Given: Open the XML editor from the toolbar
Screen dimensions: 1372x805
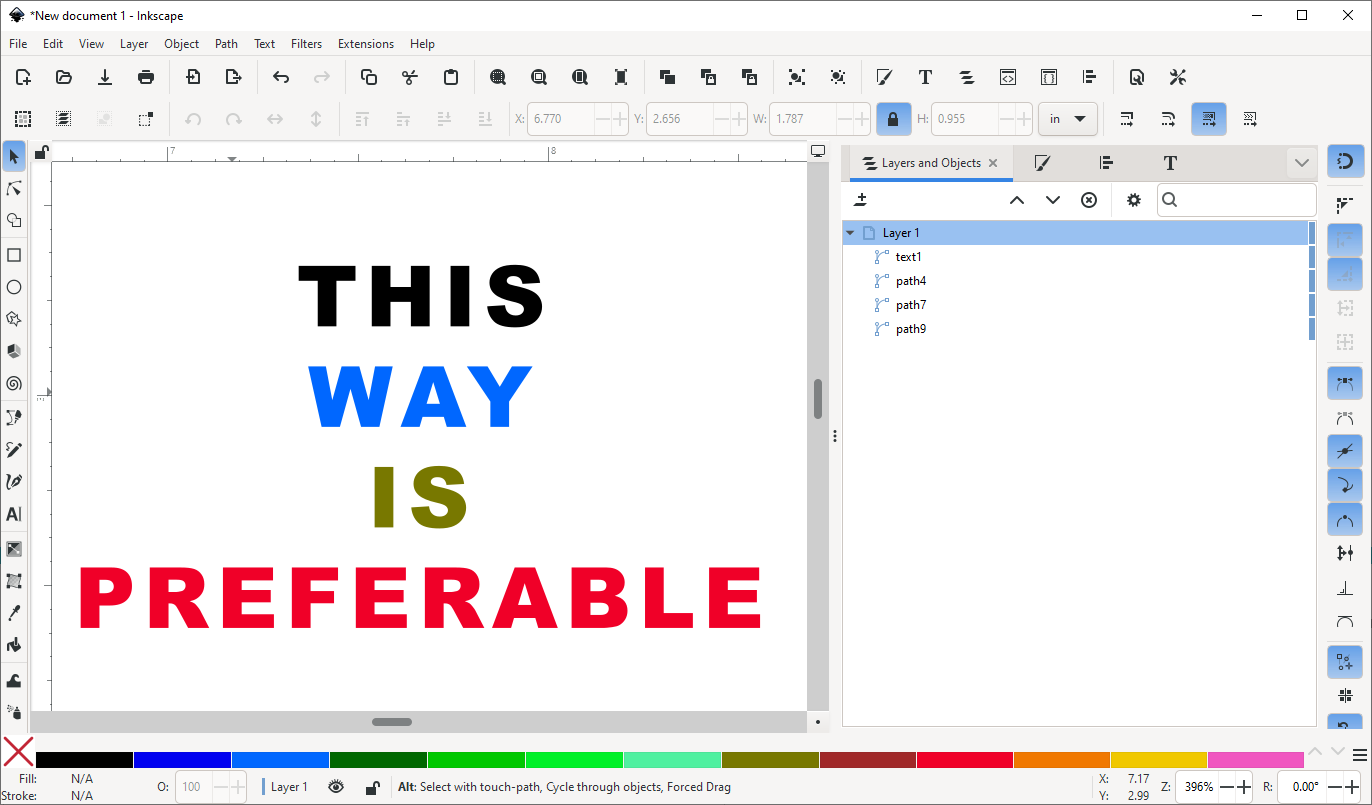Looking at the screenshot, I should (x=1008, y=77).
